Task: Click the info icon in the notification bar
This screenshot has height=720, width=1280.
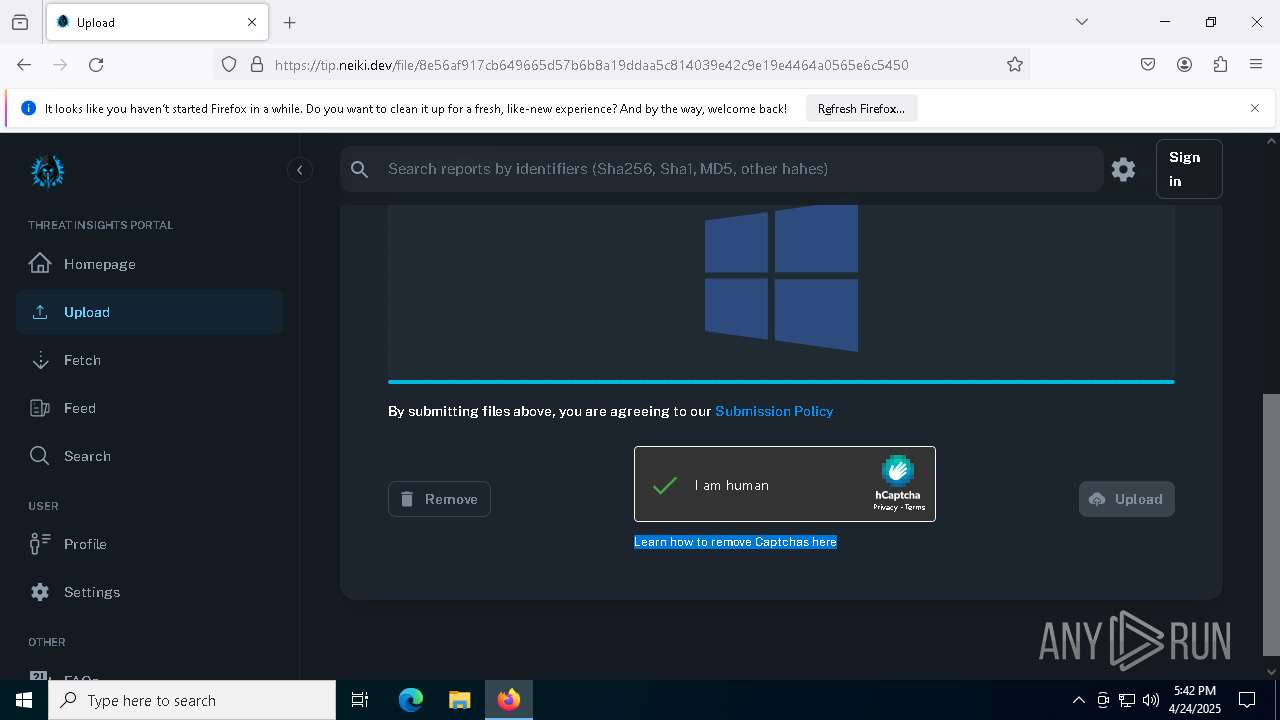Action: (28, 109)
